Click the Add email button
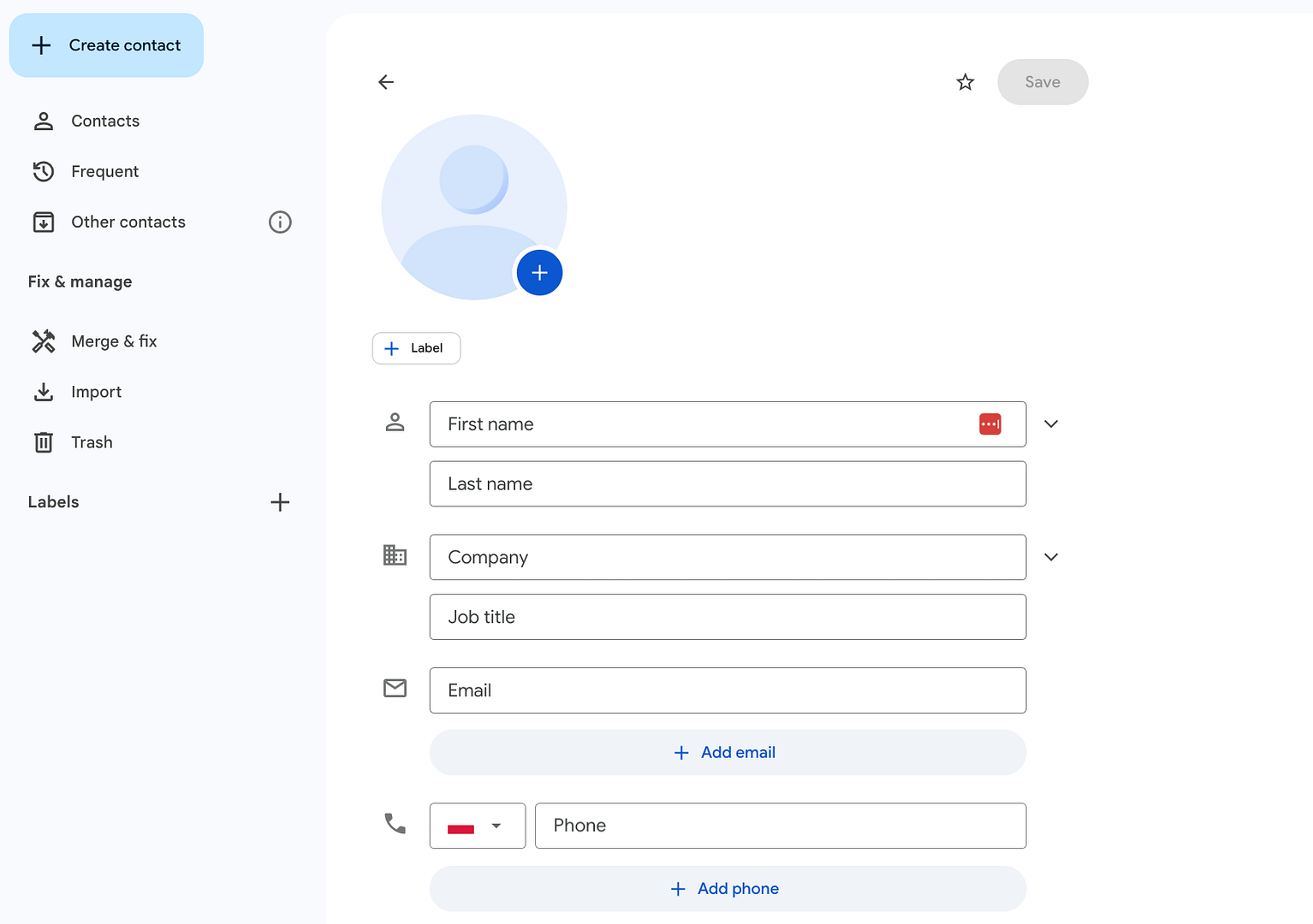The height and width of the screenshot is (924, 1313). click(x=727, y=753)
